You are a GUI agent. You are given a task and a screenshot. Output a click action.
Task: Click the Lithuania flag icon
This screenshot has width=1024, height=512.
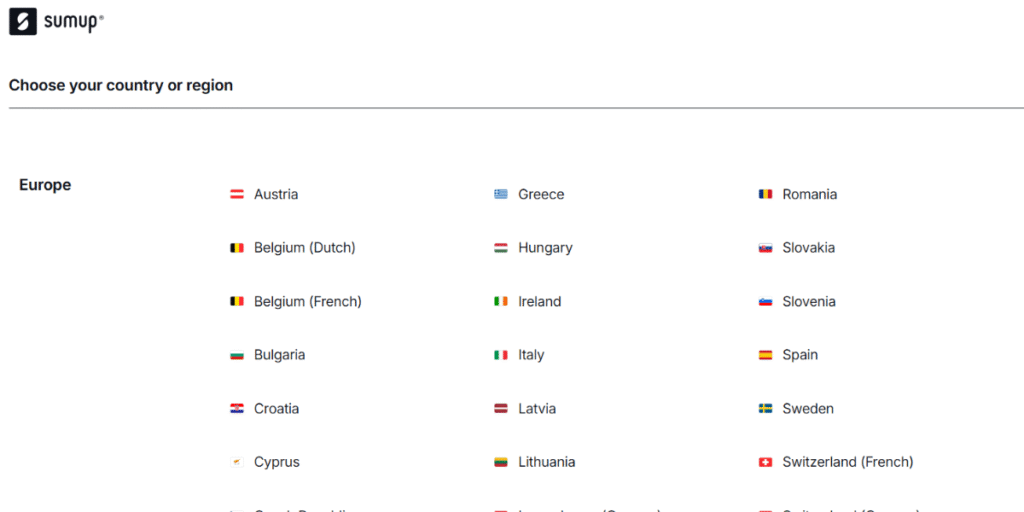point(501,462)
